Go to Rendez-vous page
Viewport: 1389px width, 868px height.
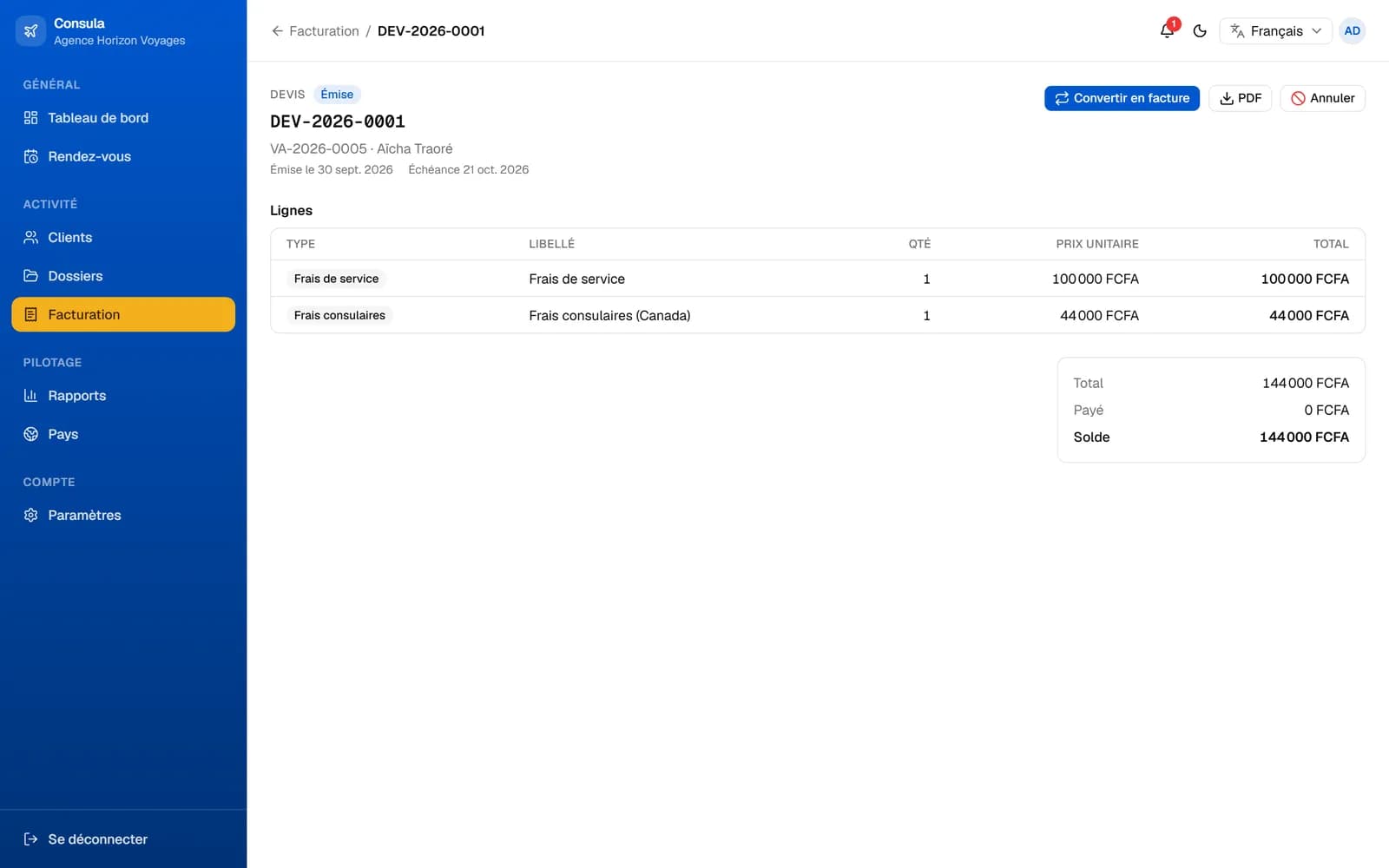[123, 157]
